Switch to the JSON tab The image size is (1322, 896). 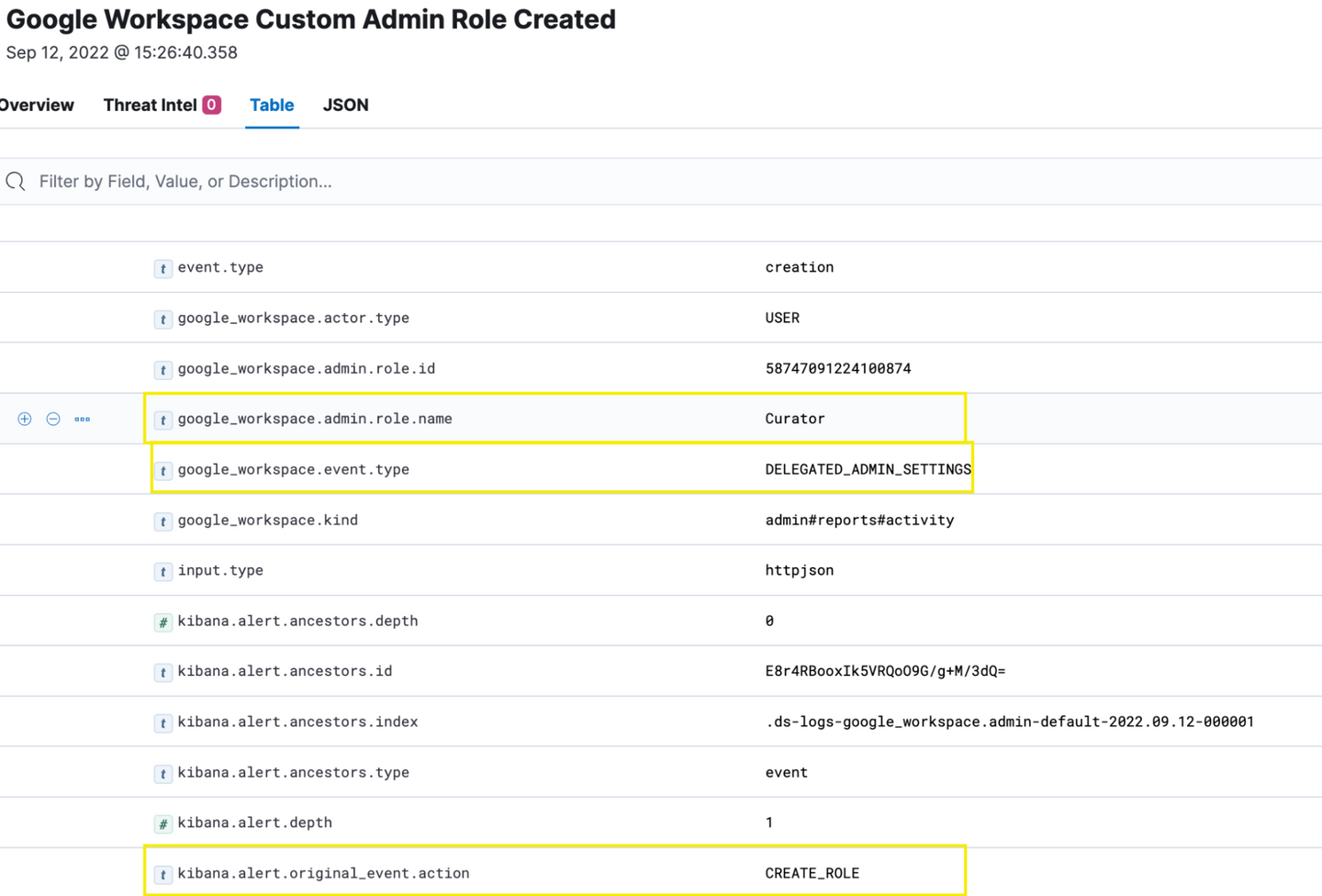click(x=345, y=106)
